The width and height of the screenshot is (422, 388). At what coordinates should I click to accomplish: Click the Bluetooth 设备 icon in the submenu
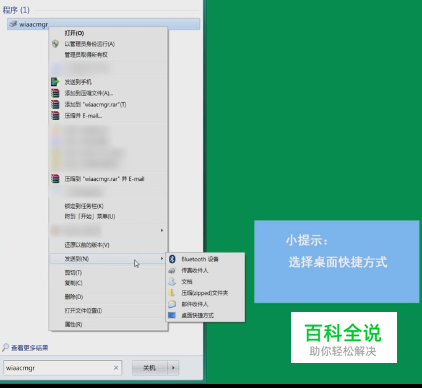click(172, 259)
